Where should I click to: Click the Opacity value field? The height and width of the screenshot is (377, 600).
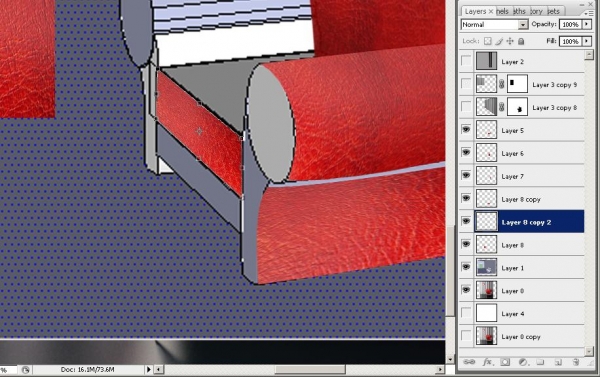(570, 24)
